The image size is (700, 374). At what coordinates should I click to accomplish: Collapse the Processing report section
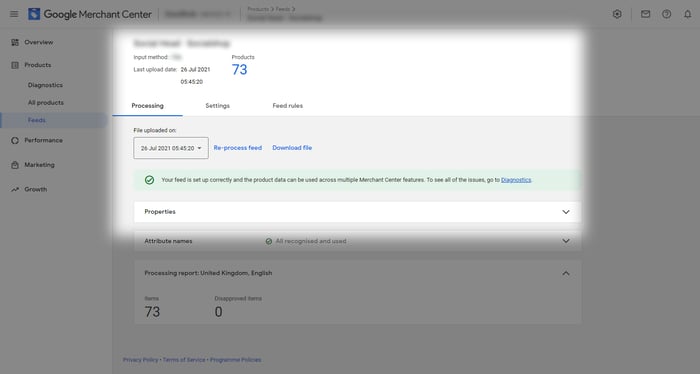click(566, 273)
